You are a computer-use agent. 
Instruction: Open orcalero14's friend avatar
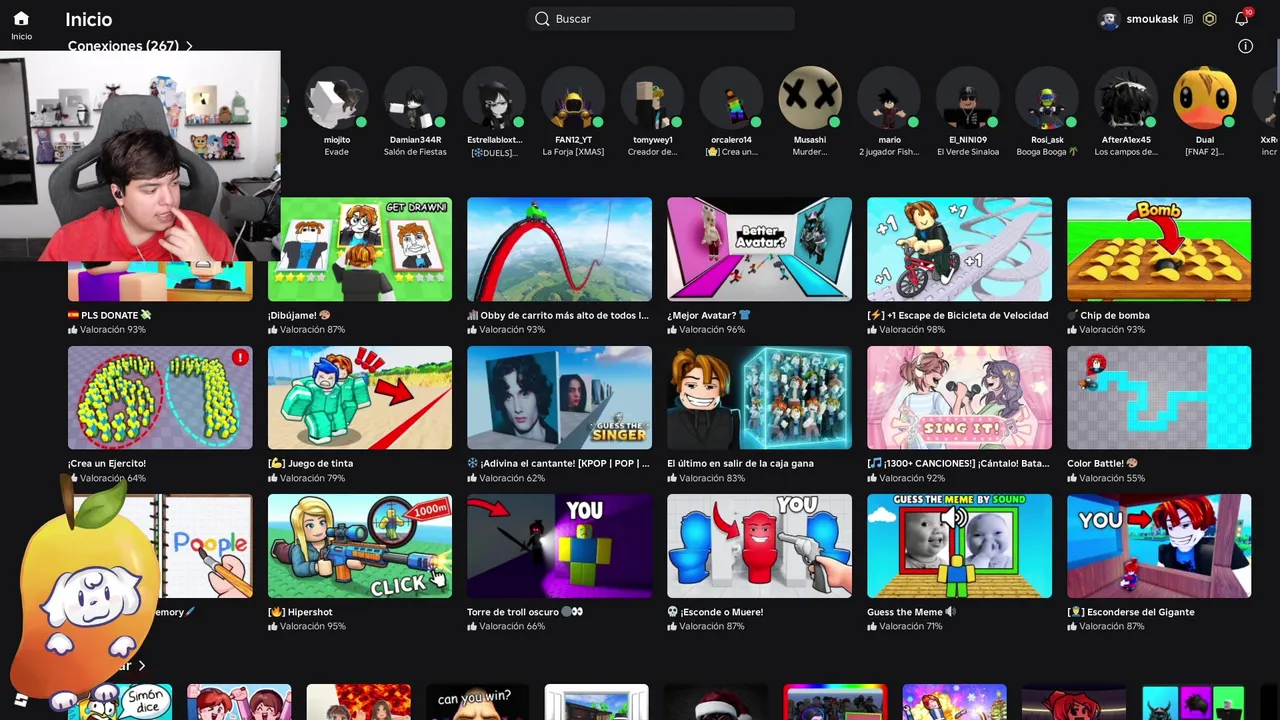[731, 99]
